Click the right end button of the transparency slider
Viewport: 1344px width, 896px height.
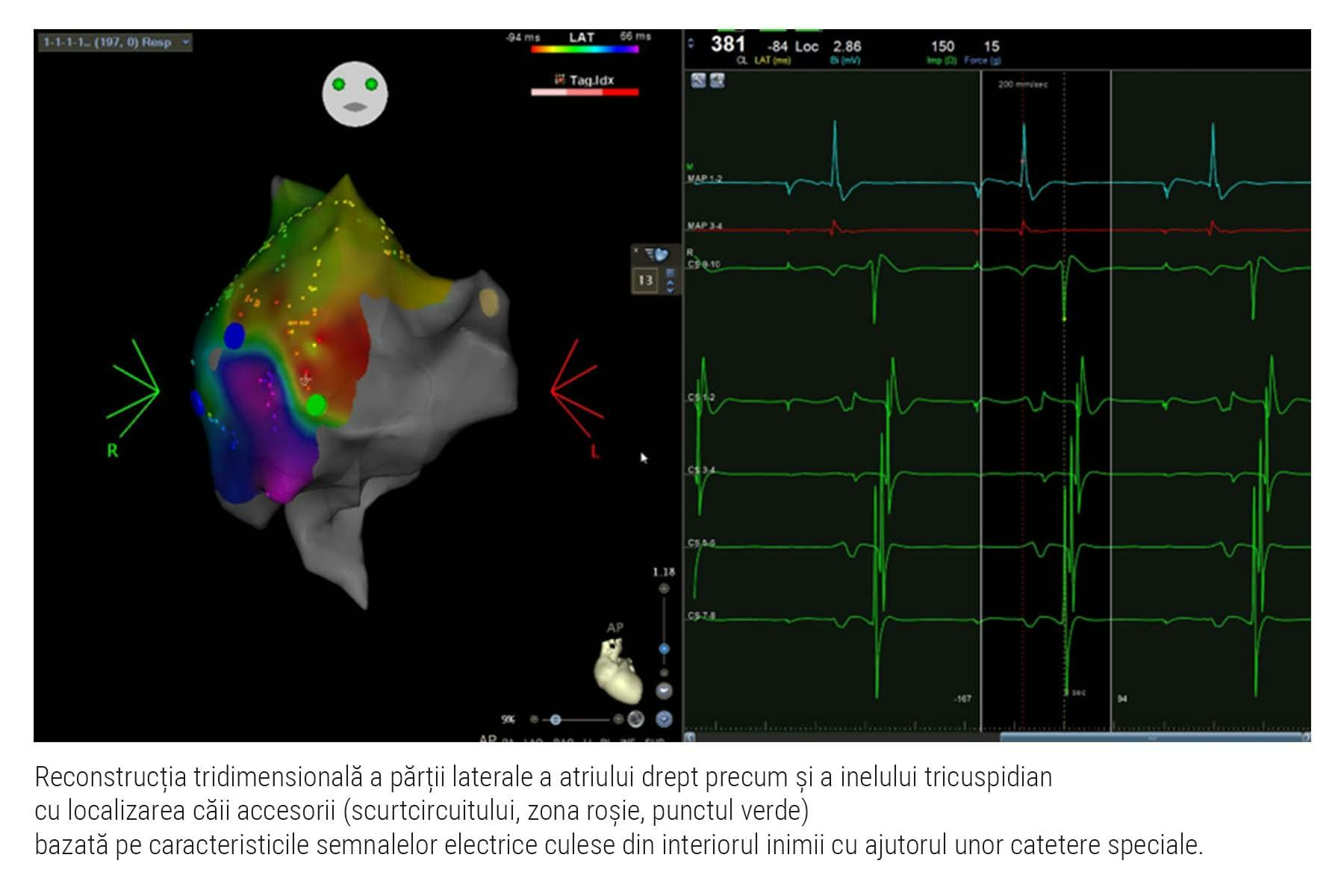[617, 720]
